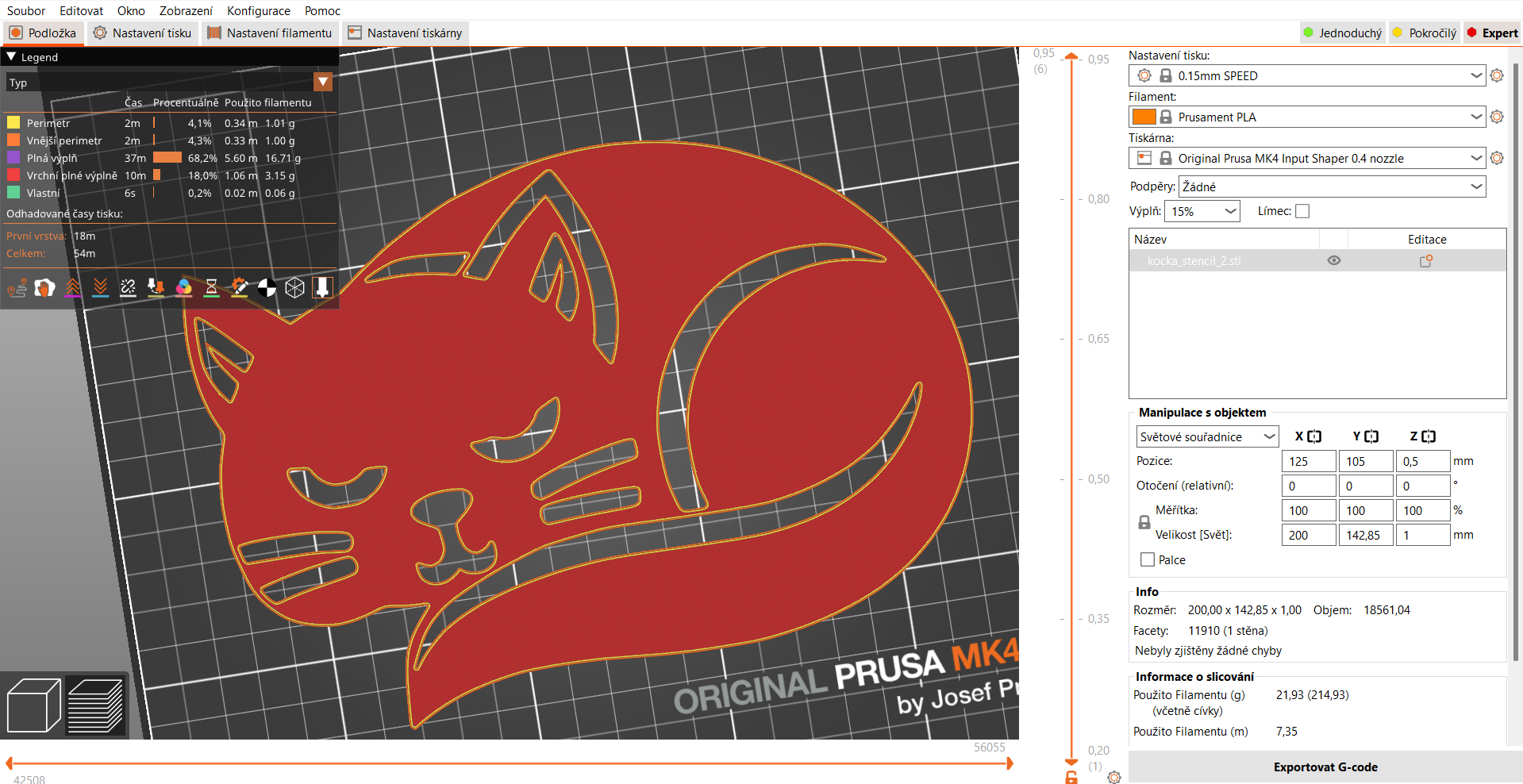Screen dimensions: 1523x784
Task: Open vertical slider settings gear icon
Action: pyautogui.click(x=1114, y=778)
